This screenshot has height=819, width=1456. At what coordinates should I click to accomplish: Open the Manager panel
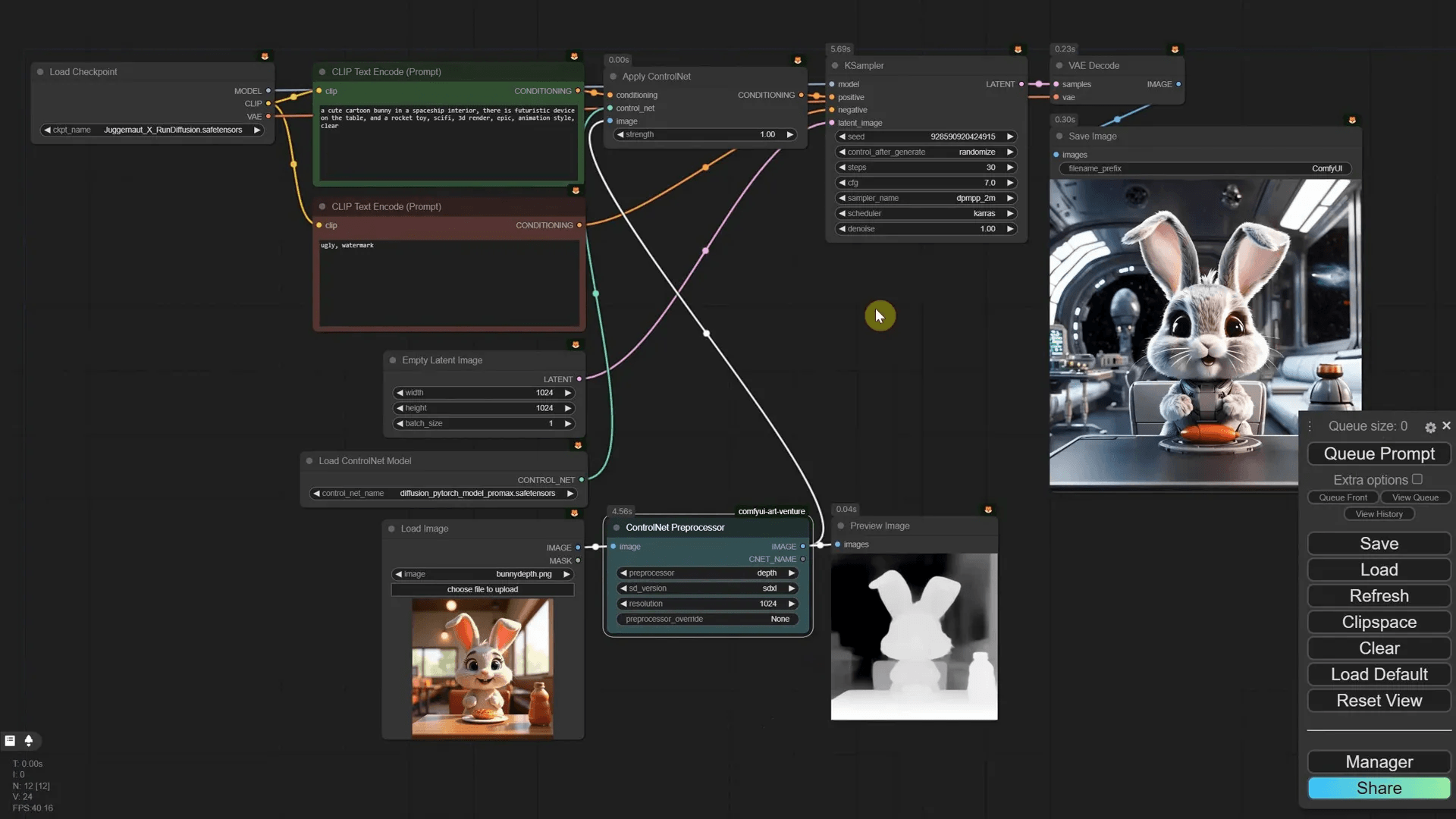1378,762
